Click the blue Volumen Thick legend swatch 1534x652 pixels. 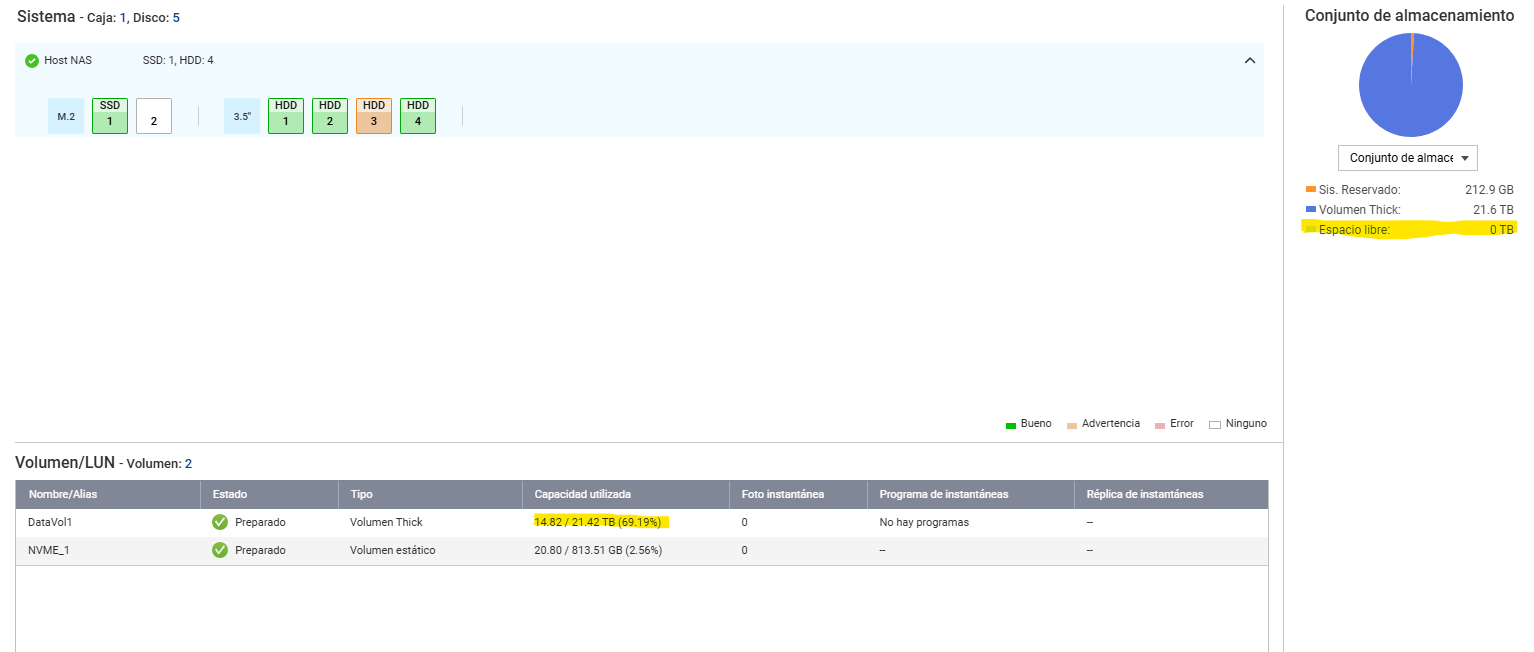tap(1311, 210)
